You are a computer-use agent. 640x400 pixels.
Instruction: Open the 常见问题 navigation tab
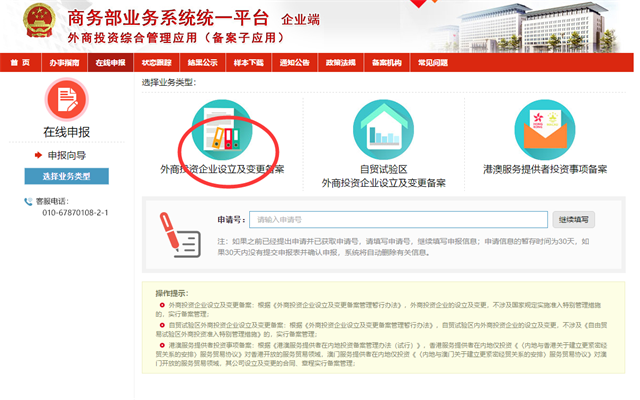point(433,62)
